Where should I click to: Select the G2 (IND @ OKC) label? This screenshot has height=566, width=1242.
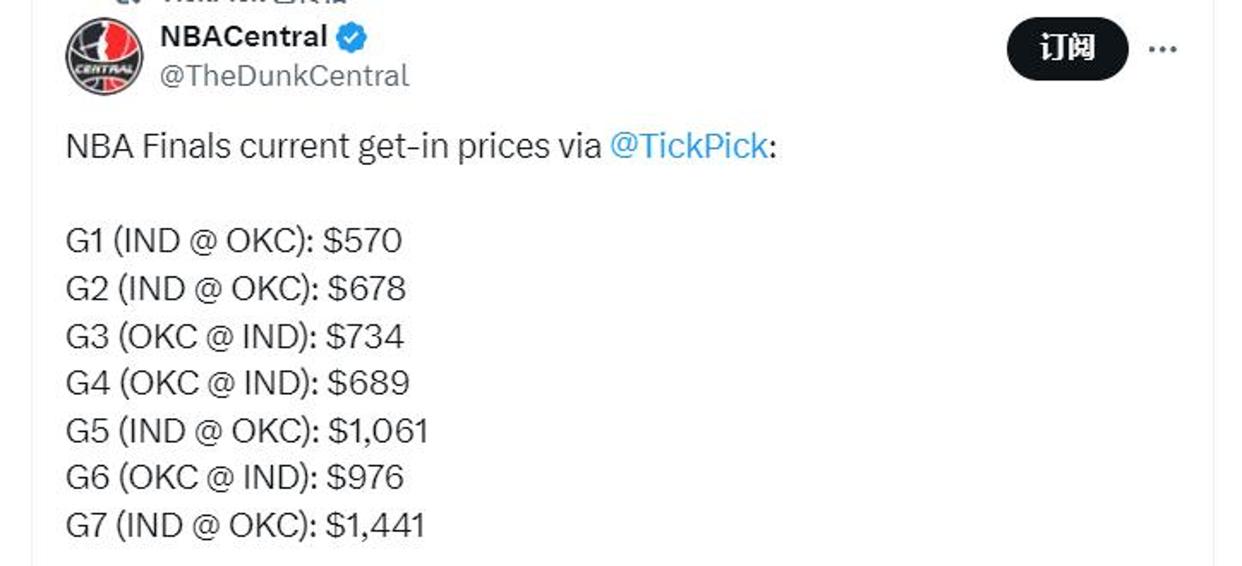click(x=192, y=289)
